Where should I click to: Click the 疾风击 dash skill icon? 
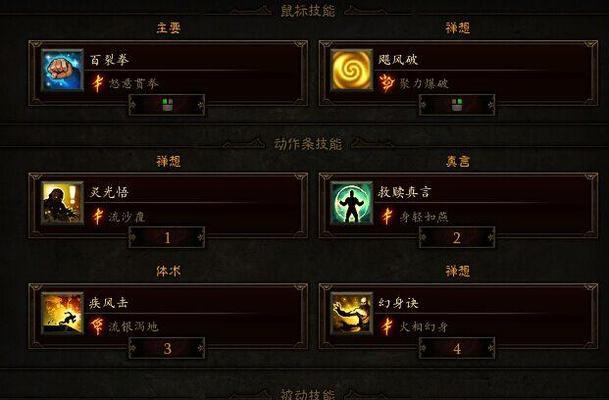63,313
